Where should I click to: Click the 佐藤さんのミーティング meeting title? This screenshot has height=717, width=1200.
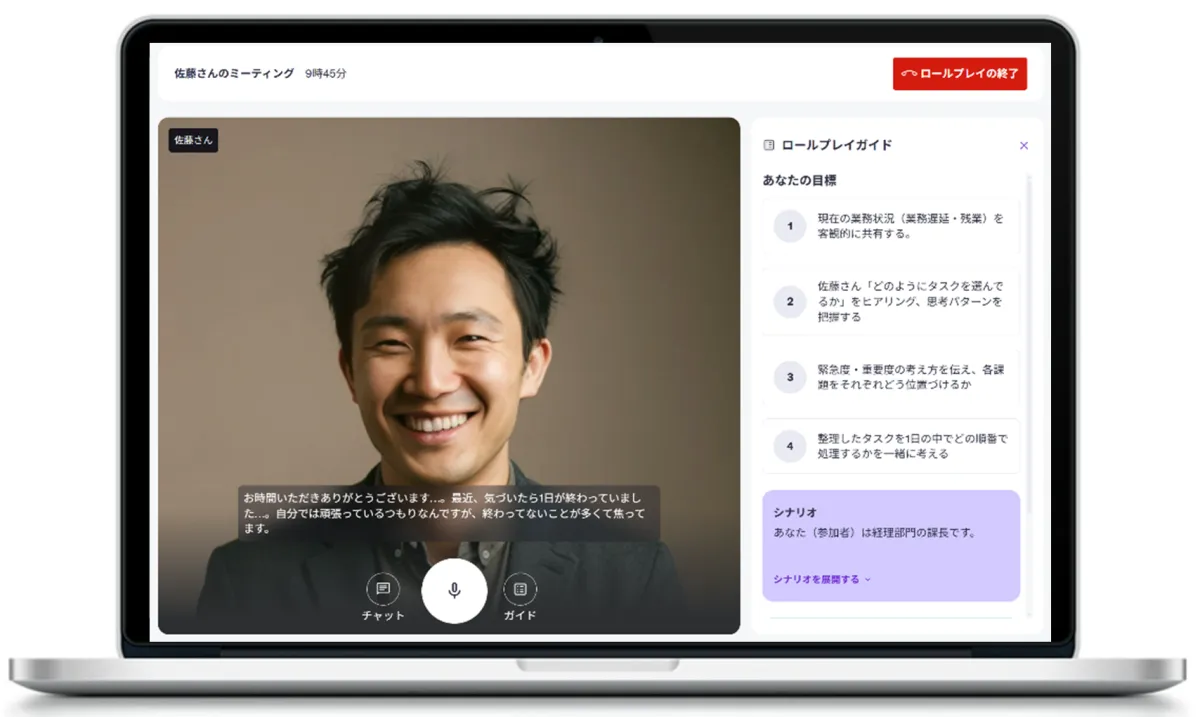click(234, 73)
